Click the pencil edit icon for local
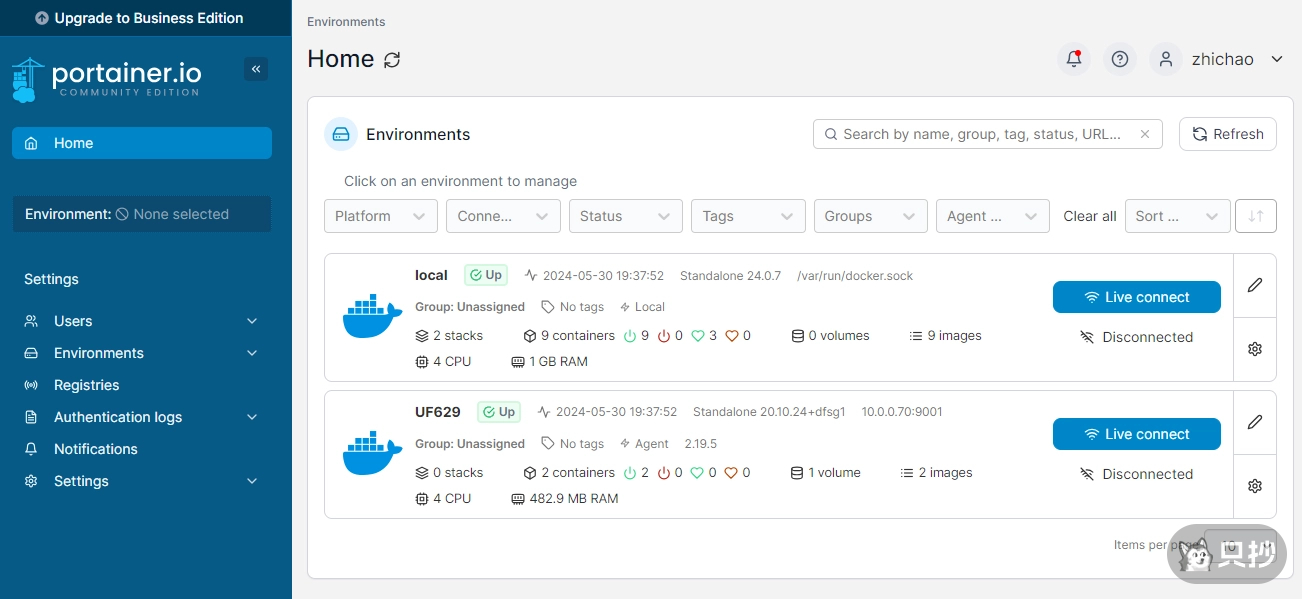 click(x=1255, y=285)
